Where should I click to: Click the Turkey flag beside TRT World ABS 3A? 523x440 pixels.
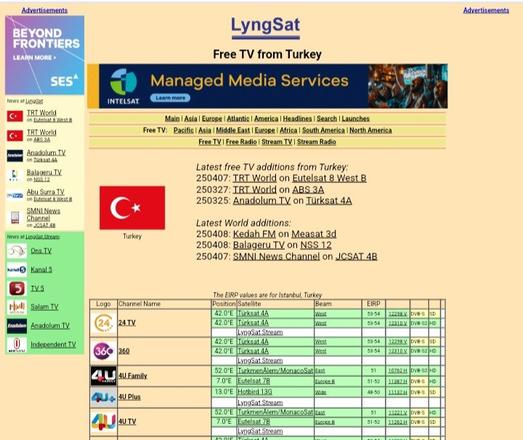coord(15,136)
